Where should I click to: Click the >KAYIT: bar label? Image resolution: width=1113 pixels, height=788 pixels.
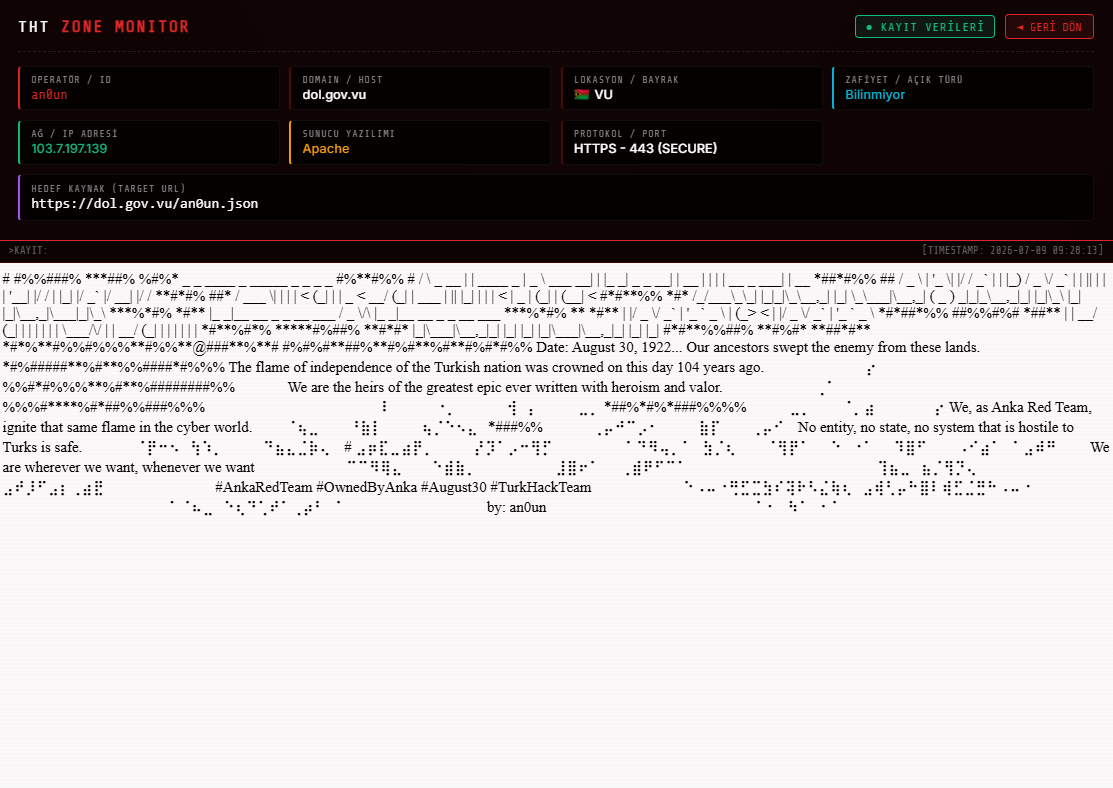28,251
